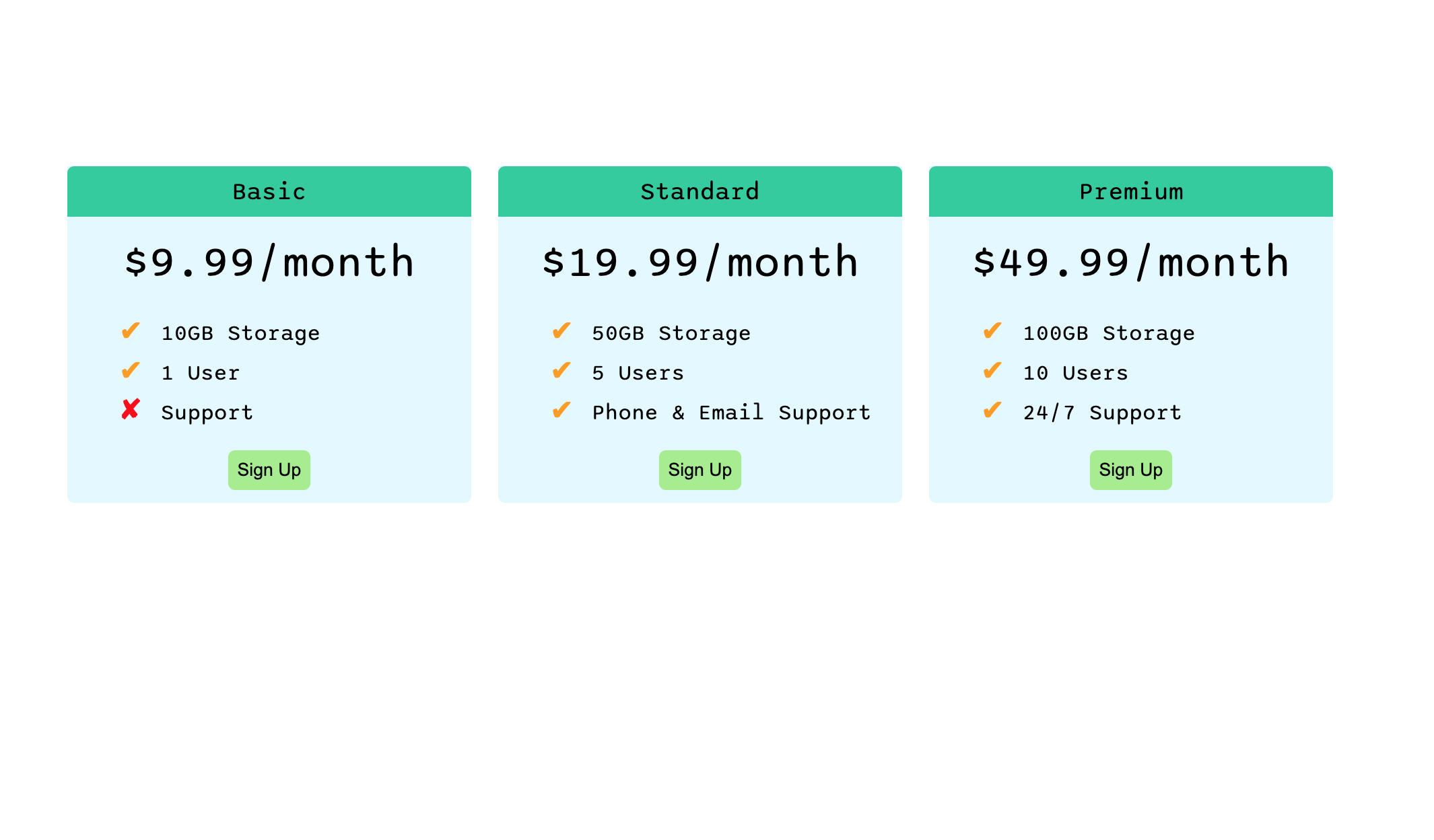The width and height of the screenshot is (1434, 840).
Task: Click the checkmark beside 5 Users
Action: click(x=563, y=370)
